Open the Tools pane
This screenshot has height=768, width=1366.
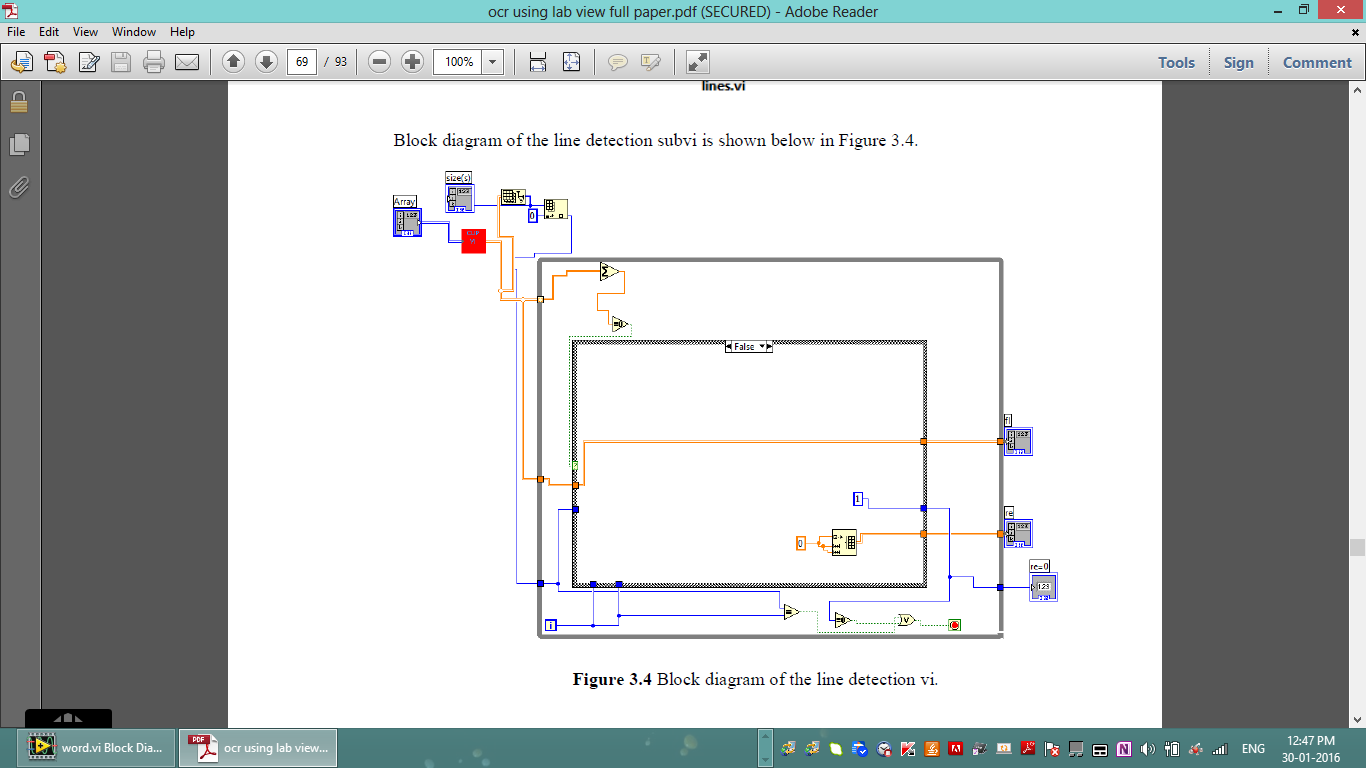(x=1176, y=62)
